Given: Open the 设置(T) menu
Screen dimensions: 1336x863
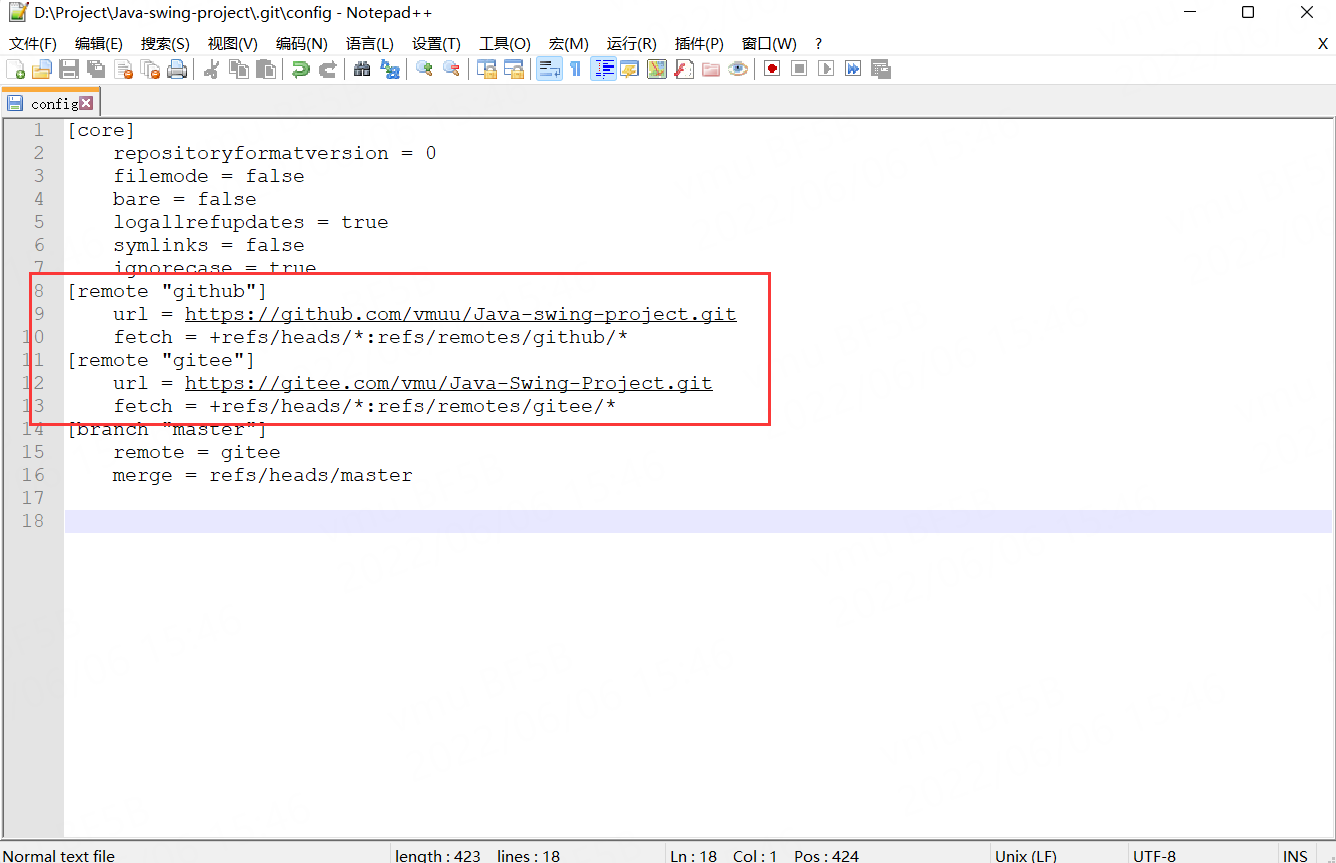Looking at the screenshot, I should tap(437, 44).
